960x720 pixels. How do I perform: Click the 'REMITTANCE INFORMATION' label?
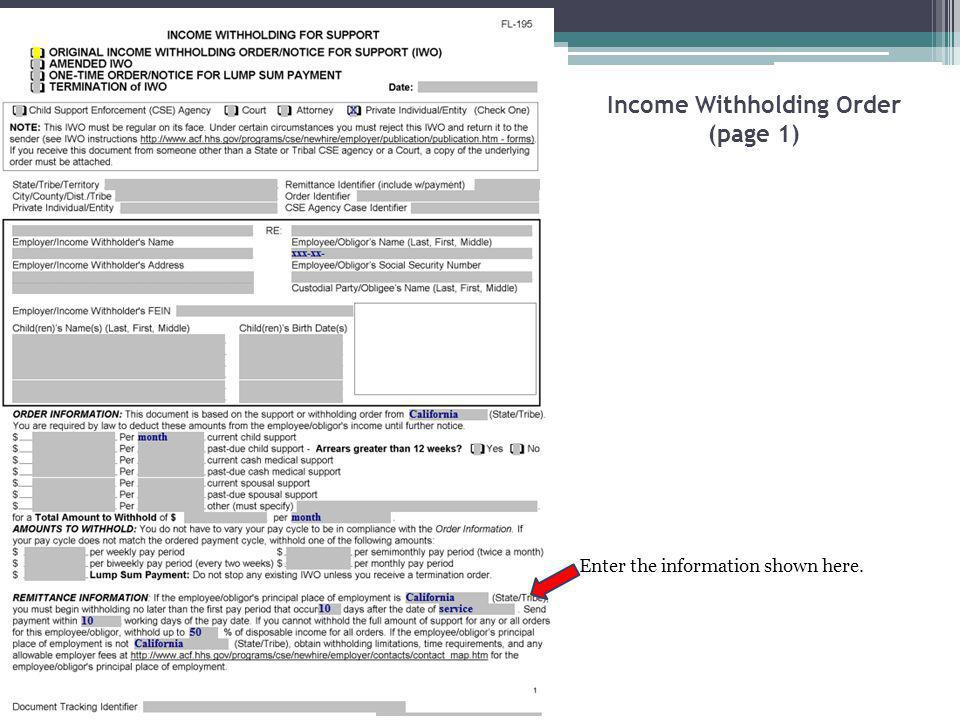[x=80, y=598]
